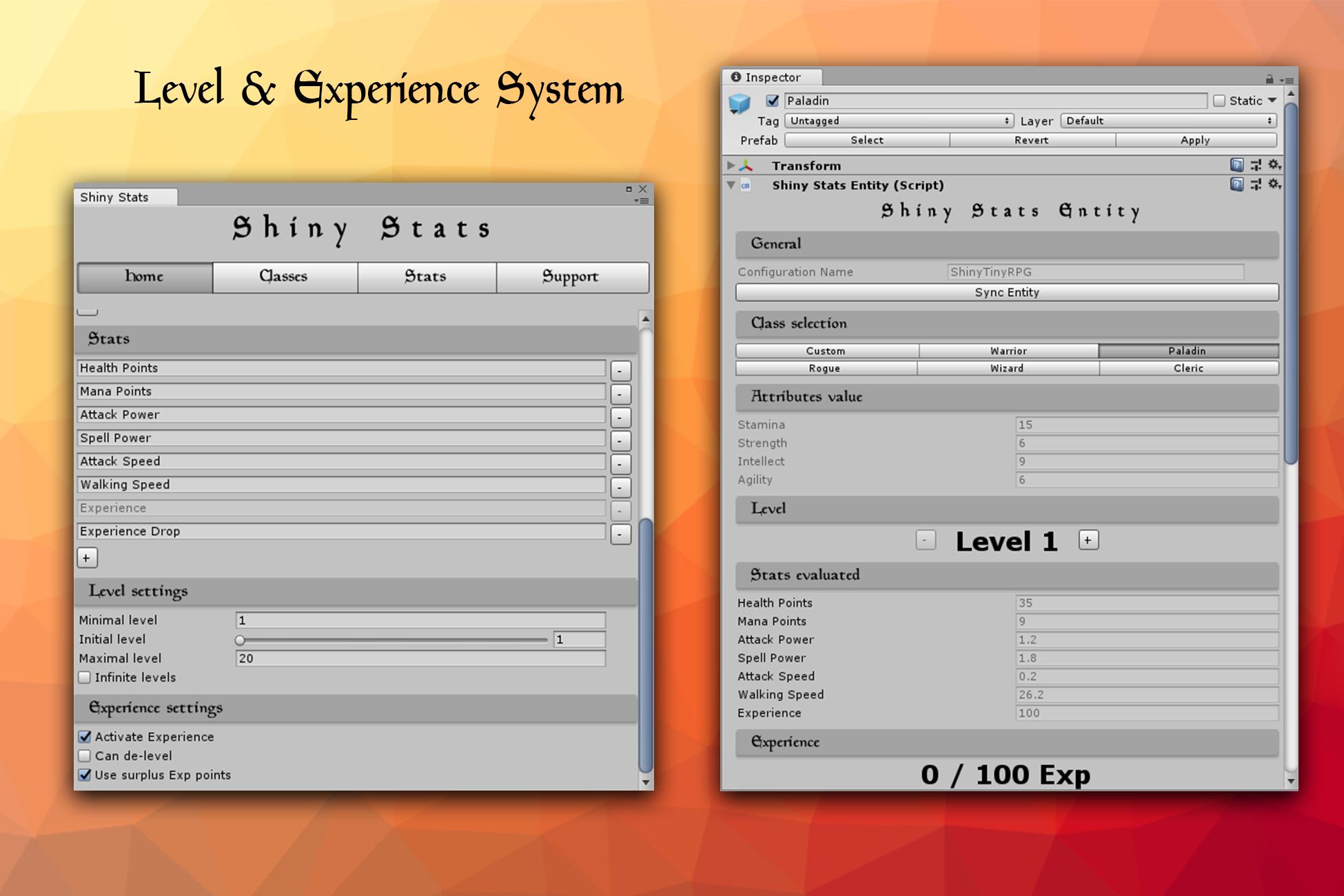Open the Support tab
Screen dimensions: 1344x896
571,277
